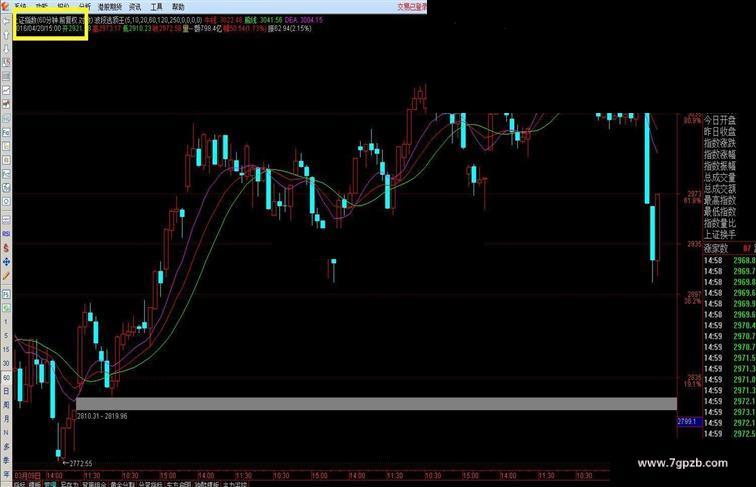Click the 上证换手 label
The width and height of the screenshot is (756, 487).
[720, 235]
